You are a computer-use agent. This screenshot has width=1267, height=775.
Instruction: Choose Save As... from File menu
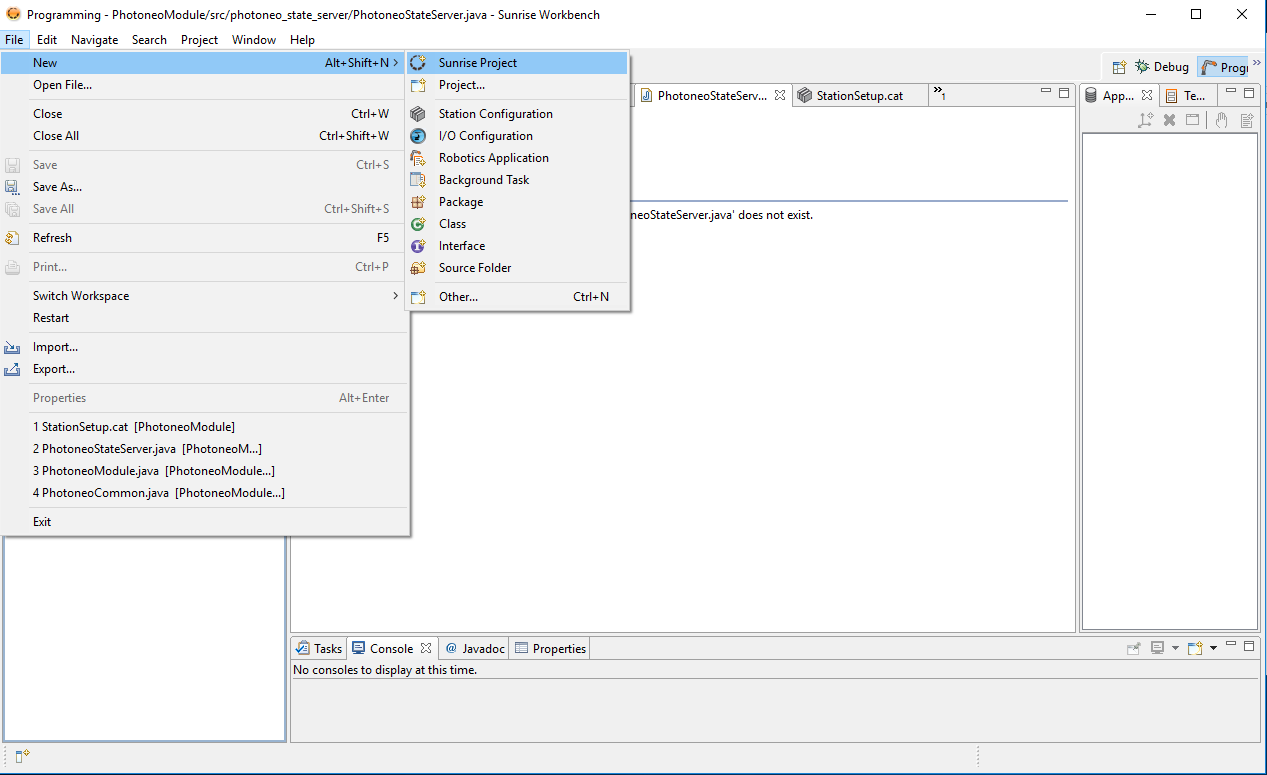204,187
